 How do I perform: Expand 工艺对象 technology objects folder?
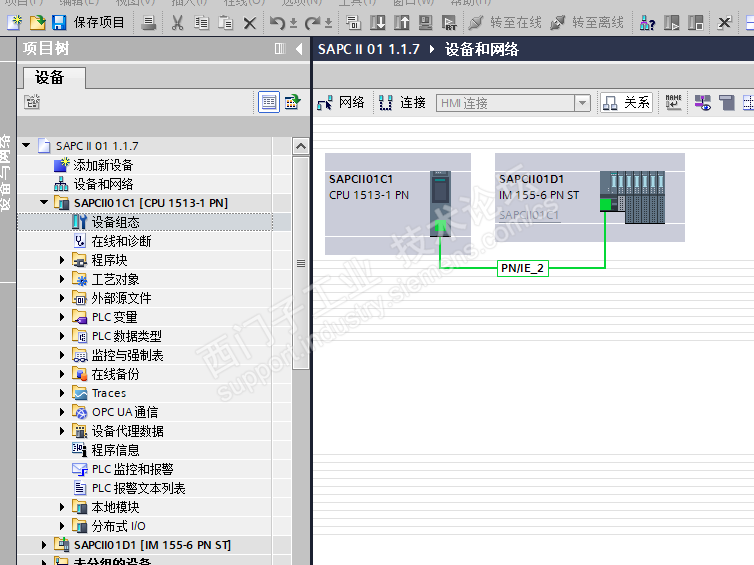pyautogui.click(x=62, y=279)
